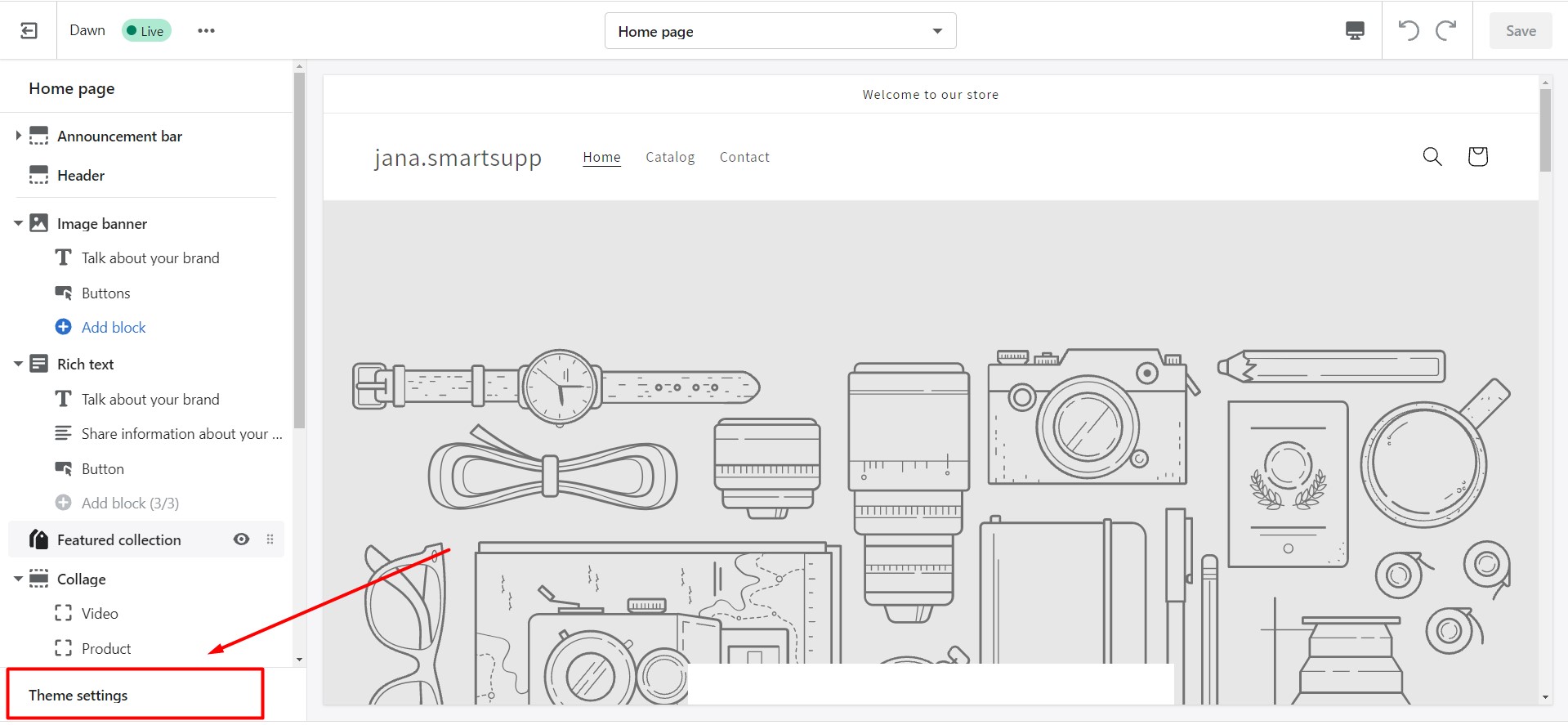Click the Video block frame icon

pyautogui.click(x=63, y=613)
